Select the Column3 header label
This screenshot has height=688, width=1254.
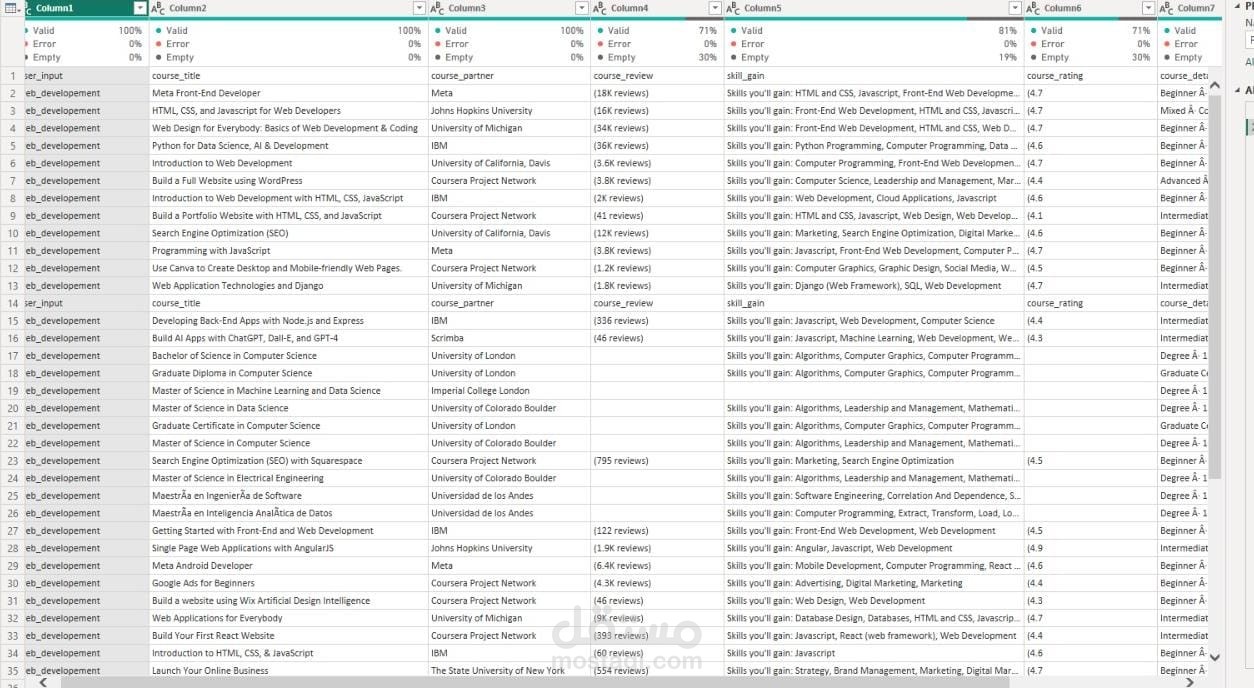467,8
